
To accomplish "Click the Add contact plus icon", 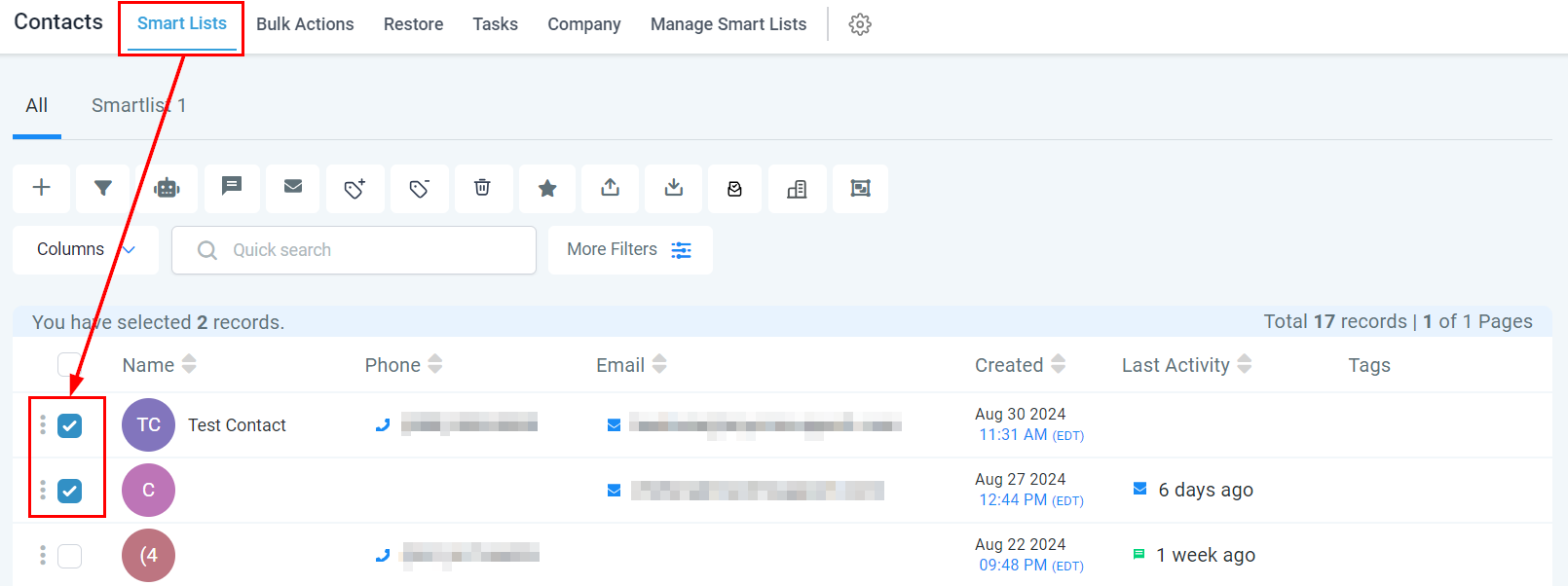I will coord(41,188).
